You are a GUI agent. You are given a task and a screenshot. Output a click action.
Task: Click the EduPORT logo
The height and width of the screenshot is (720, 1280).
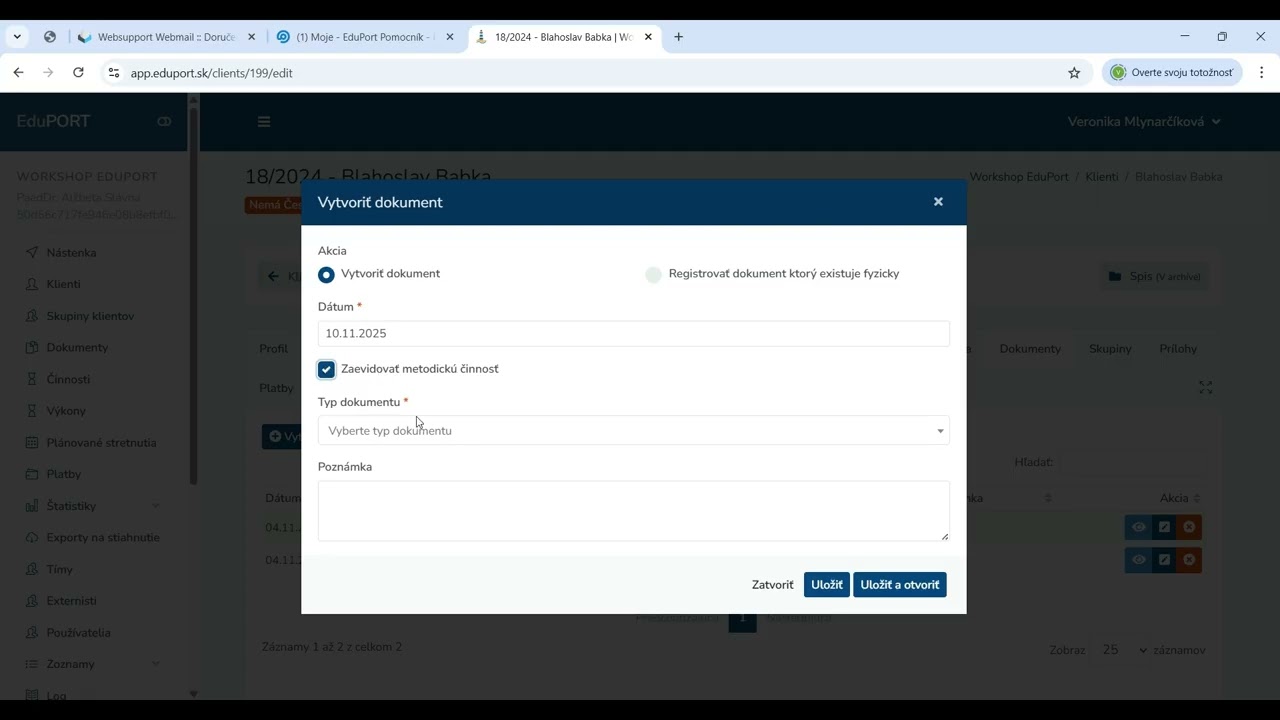(x=53, y=121)
